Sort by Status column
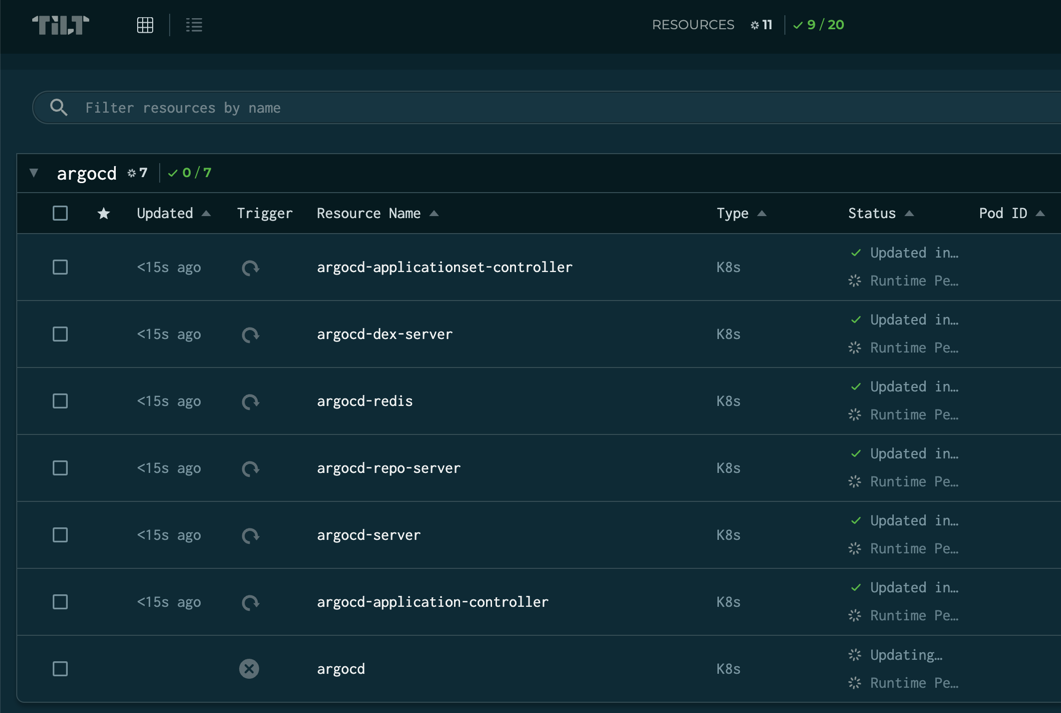 [x=881, y=214]
